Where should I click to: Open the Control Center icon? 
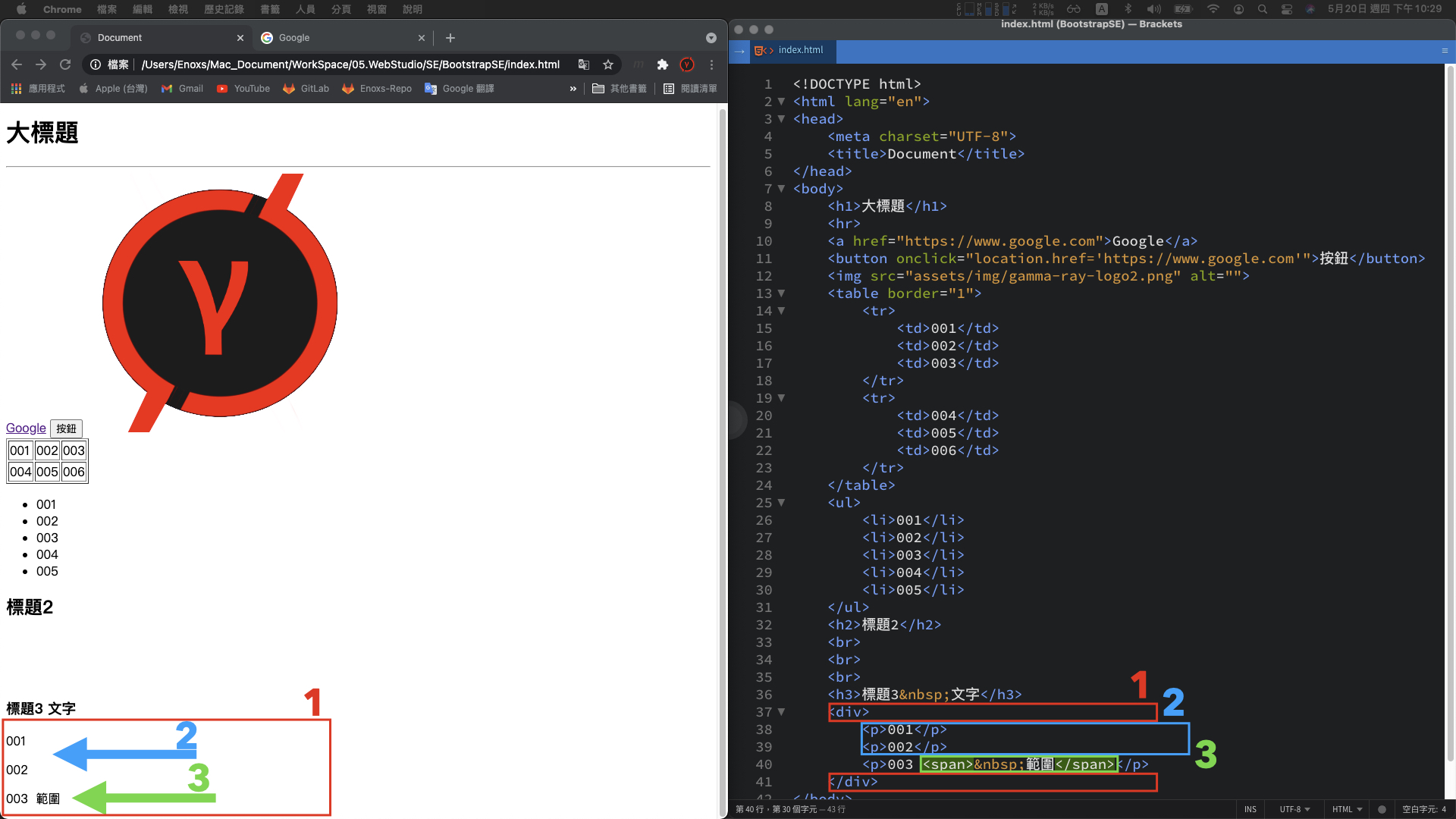tap(1287, 9)
